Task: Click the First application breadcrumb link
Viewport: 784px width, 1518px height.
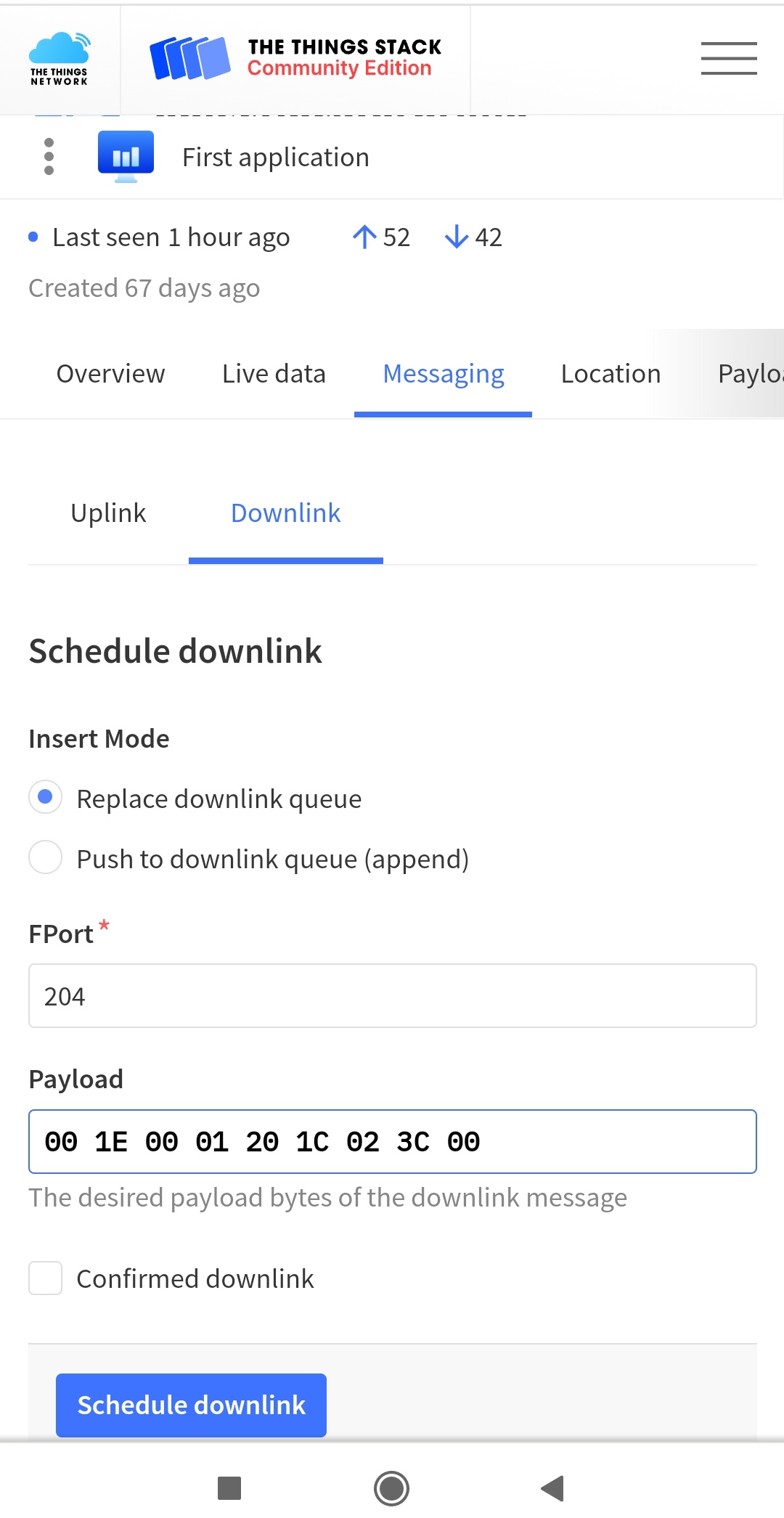Action: coord(276,158)
